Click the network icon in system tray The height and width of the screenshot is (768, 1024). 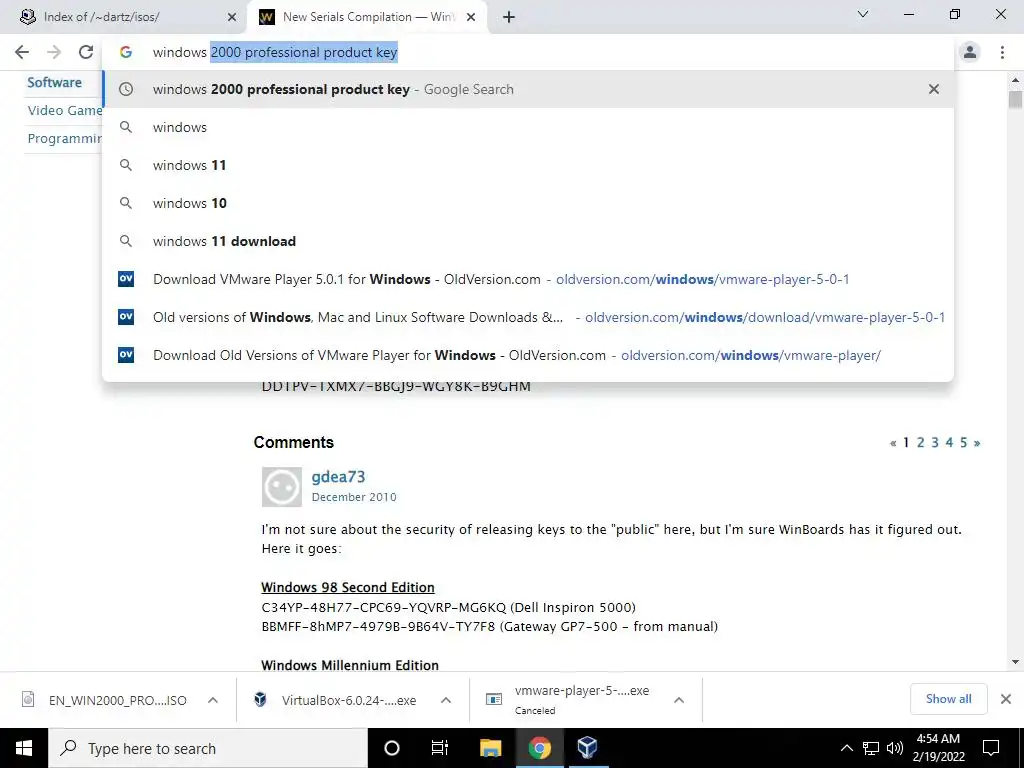click(871, 748)
